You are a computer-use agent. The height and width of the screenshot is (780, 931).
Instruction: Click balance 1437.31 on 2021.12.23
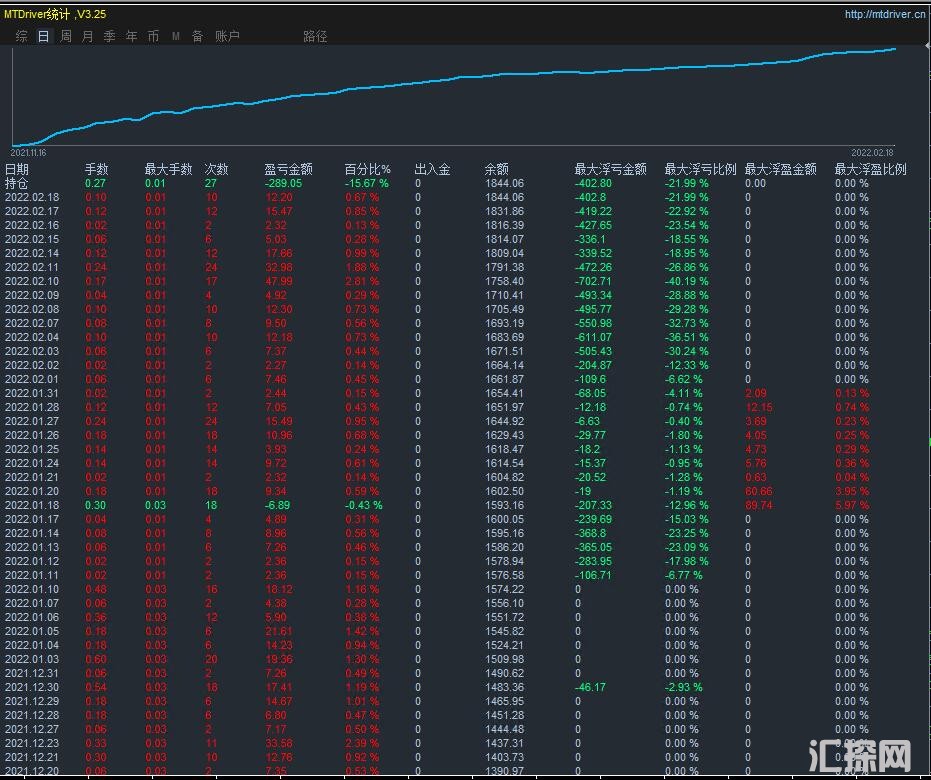point(505,743)
